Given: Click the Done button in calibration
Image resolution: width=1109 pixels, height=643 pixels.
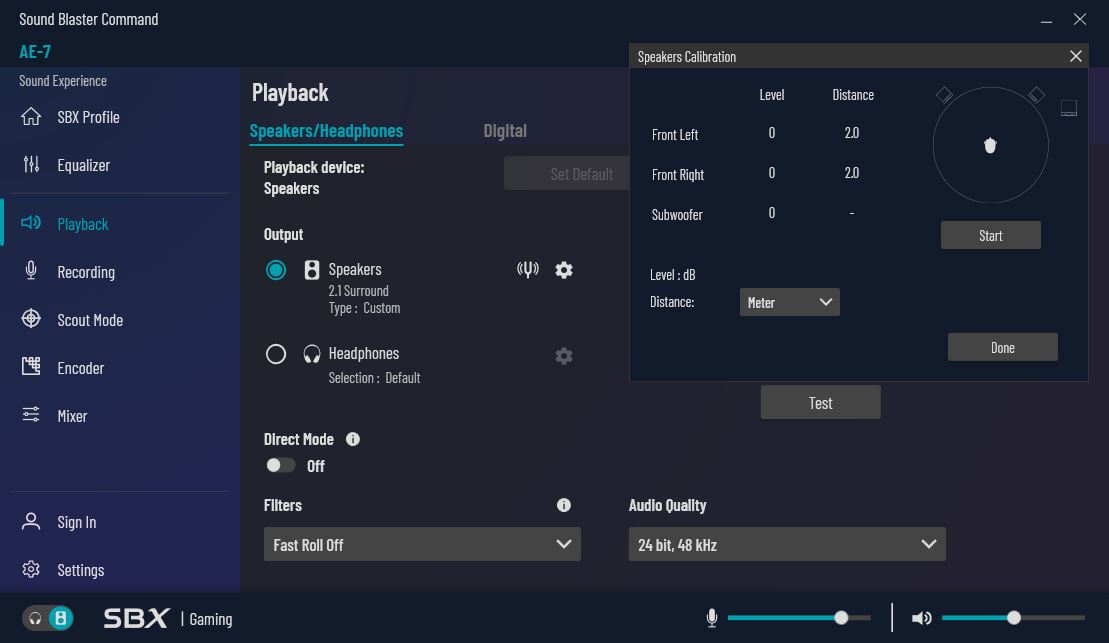Looking at the screenshot, I should (x=1002, y=347).
